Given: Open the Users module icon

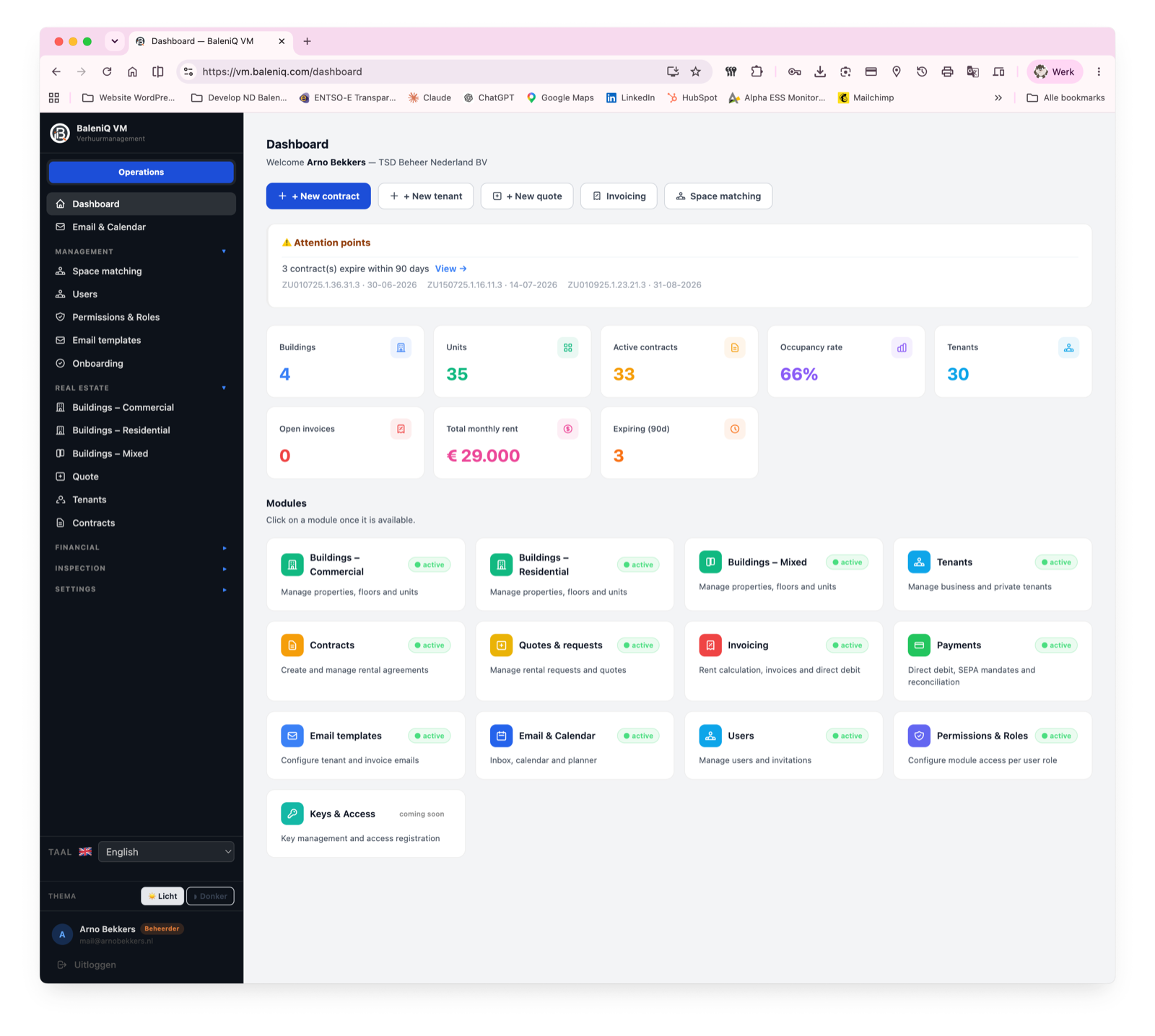Looking at the screenshot, I should click(x=710, y=736).
